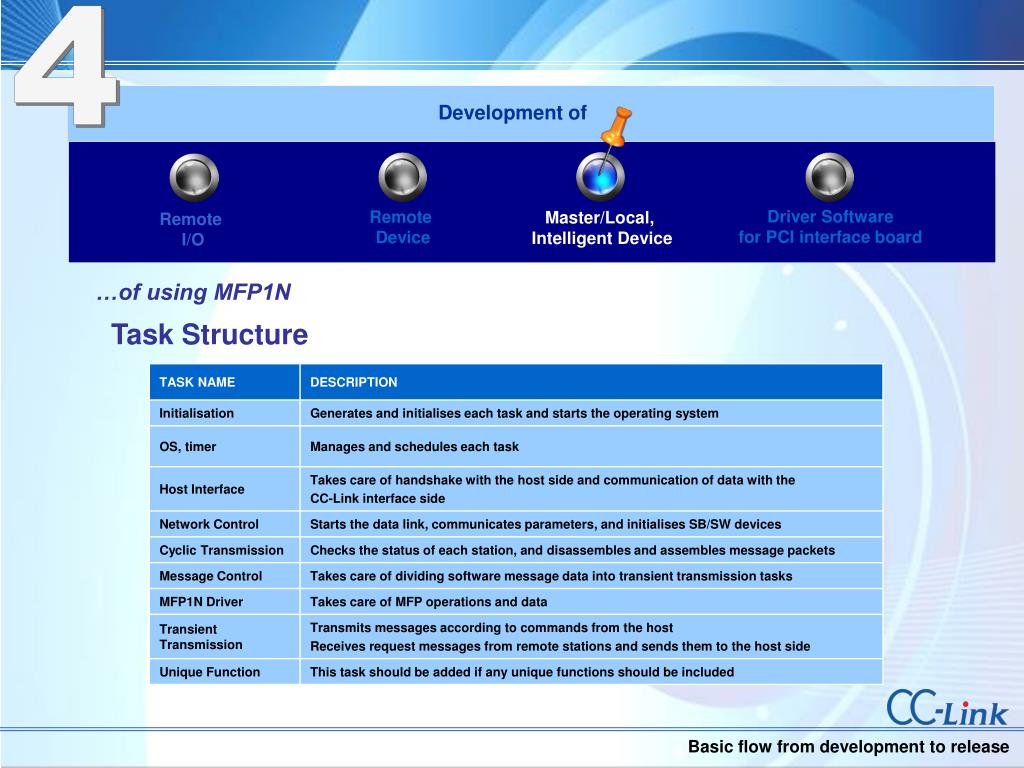
Task: Select the "Unique Function" task name cell
Action: point(225,672)
